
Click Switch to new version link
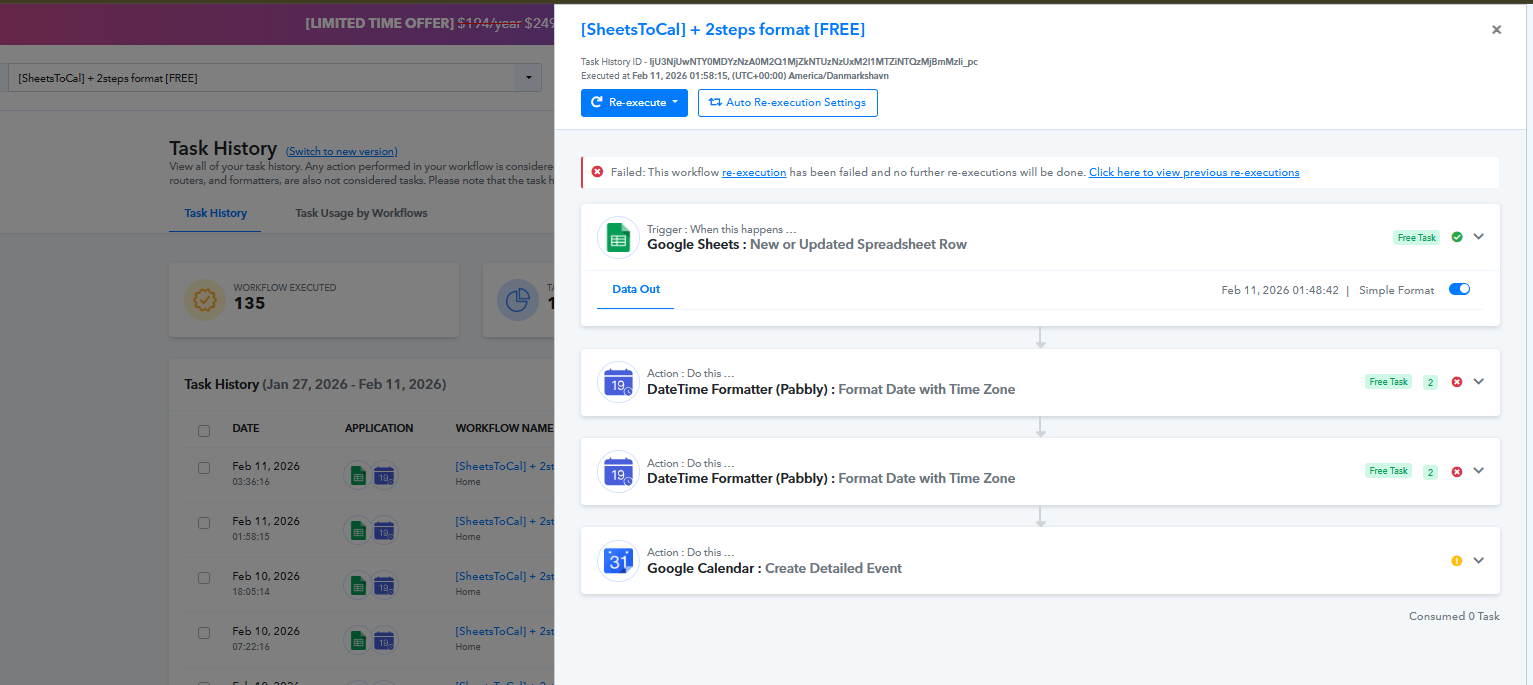pos(342,151)
